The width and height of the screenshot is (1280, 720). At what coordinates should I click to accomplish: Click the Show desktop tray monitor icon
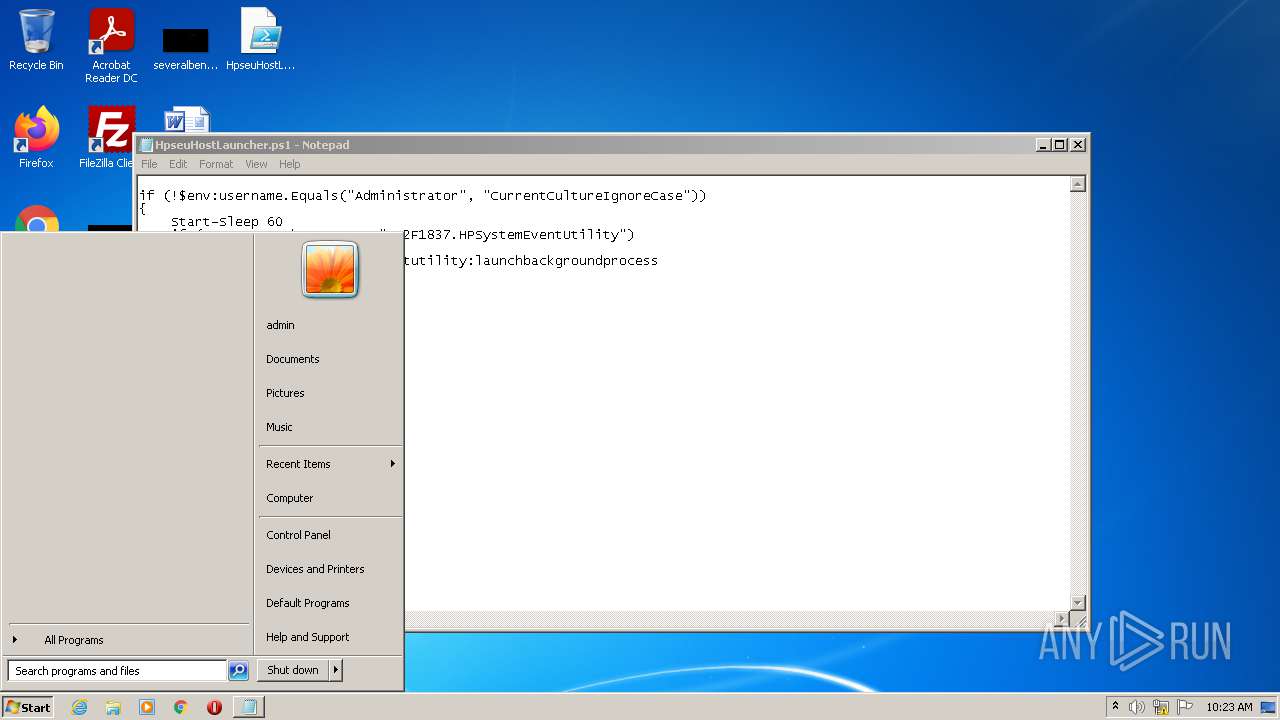pyautogui.click(x=1268, y=707)
